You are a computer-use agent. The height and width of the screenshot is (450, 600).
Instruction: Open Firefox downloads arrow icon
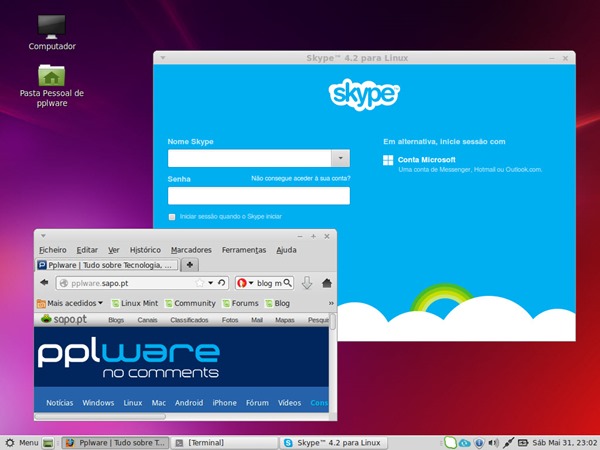tap(307, 283)
